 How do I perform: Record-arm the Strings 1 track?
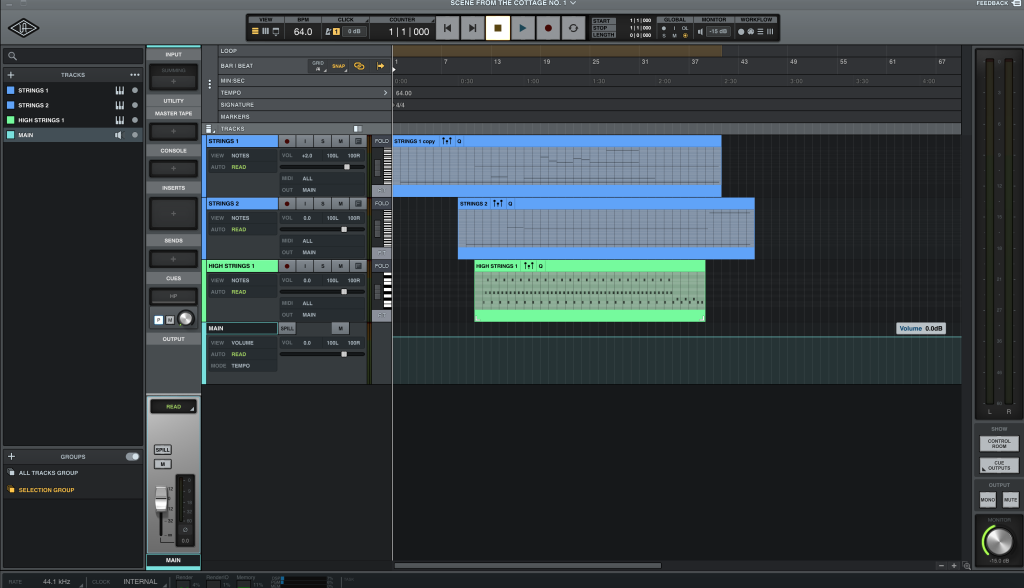[x=287, y=141]
